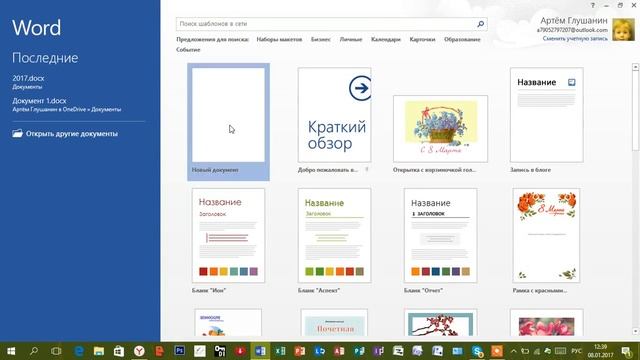Click the 'Личные' search suggestion
The width and height of the screenshot is (640, 360).
click(351, 40)
